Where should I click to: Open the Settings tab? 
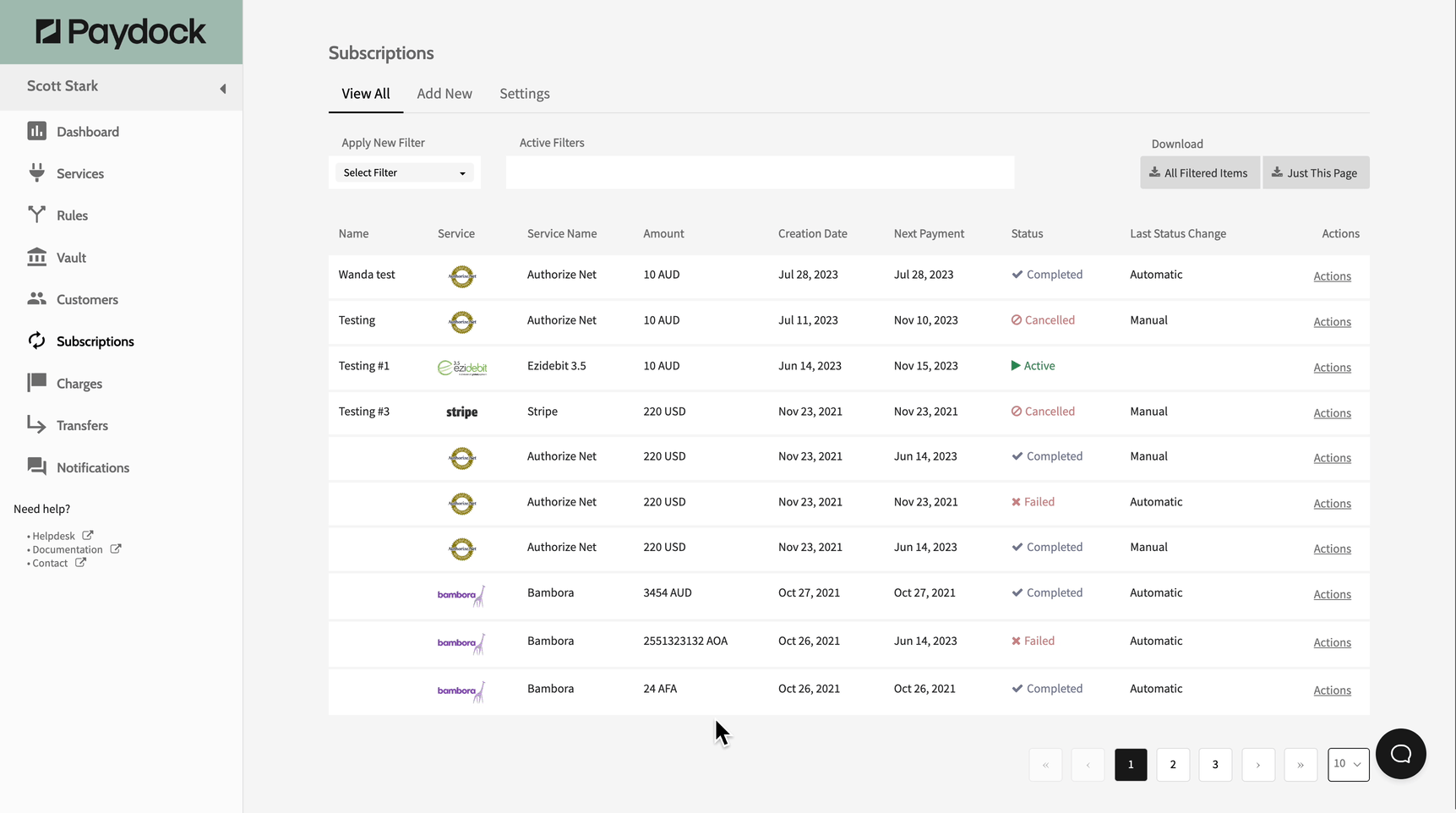pyautogui.click(x=524, y=94)
